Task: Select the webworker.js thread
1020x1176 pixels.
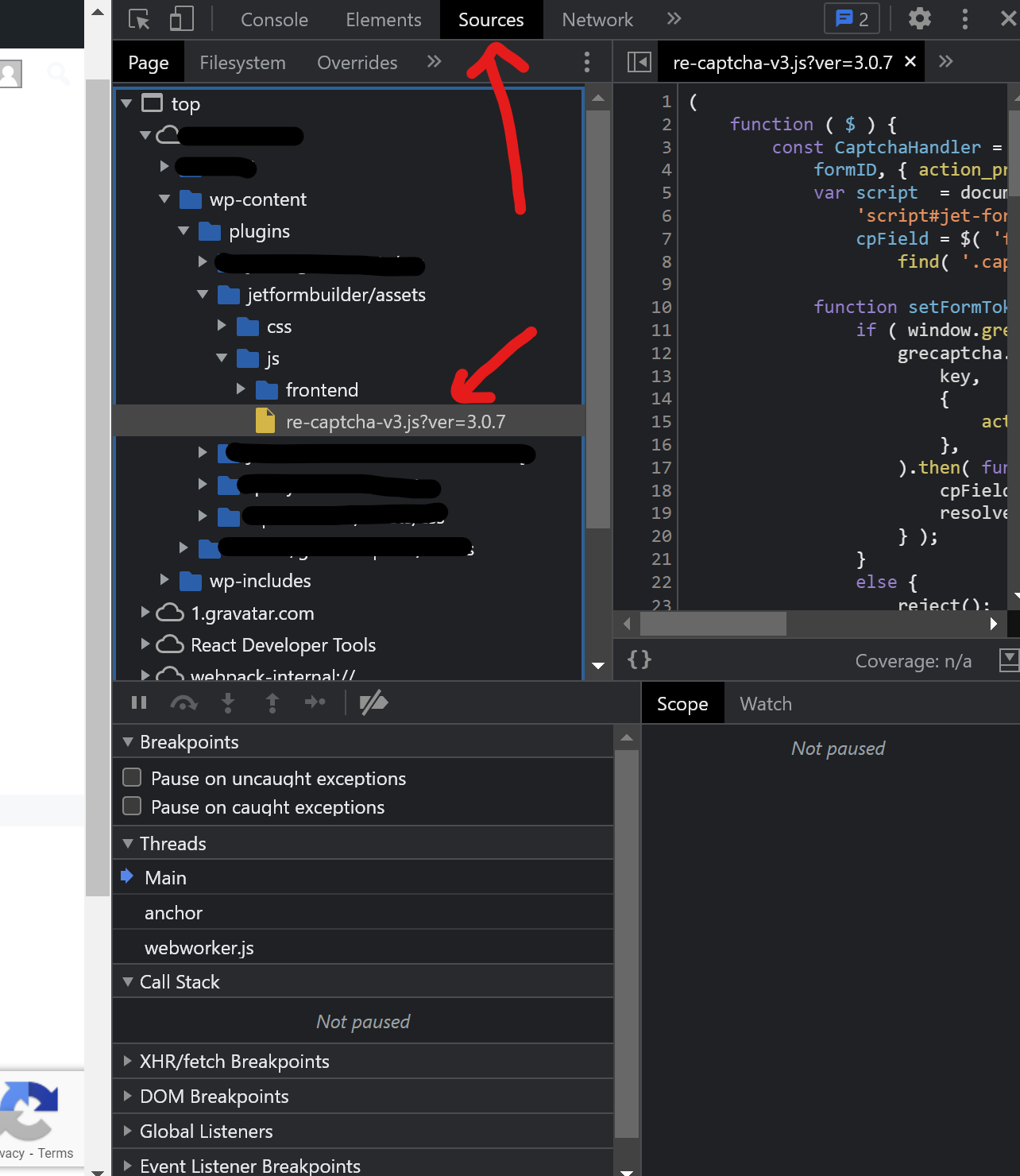Action: point(199,946)
